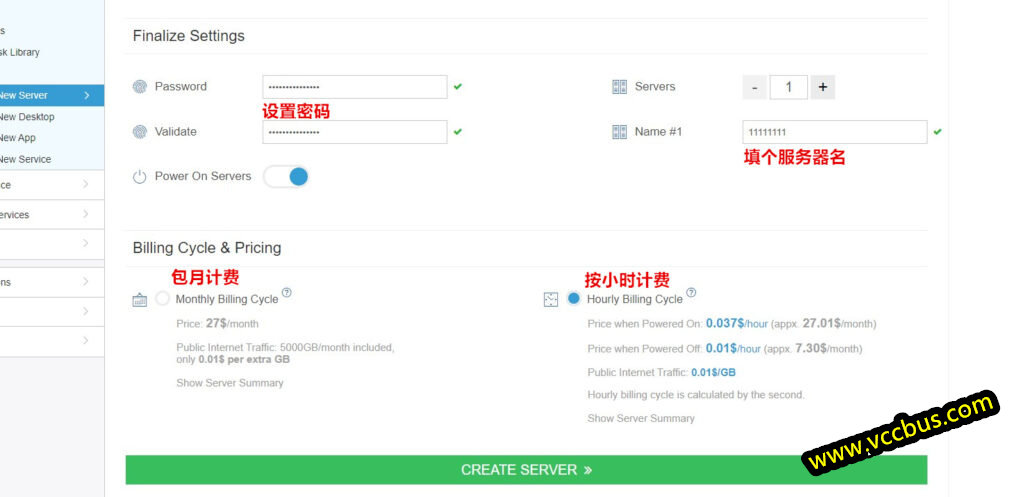This screenshot has height=497, width=1024.
Task: Click the power icon beside Power On Servers
Action: pyautogui.click(x=140, y=177)
